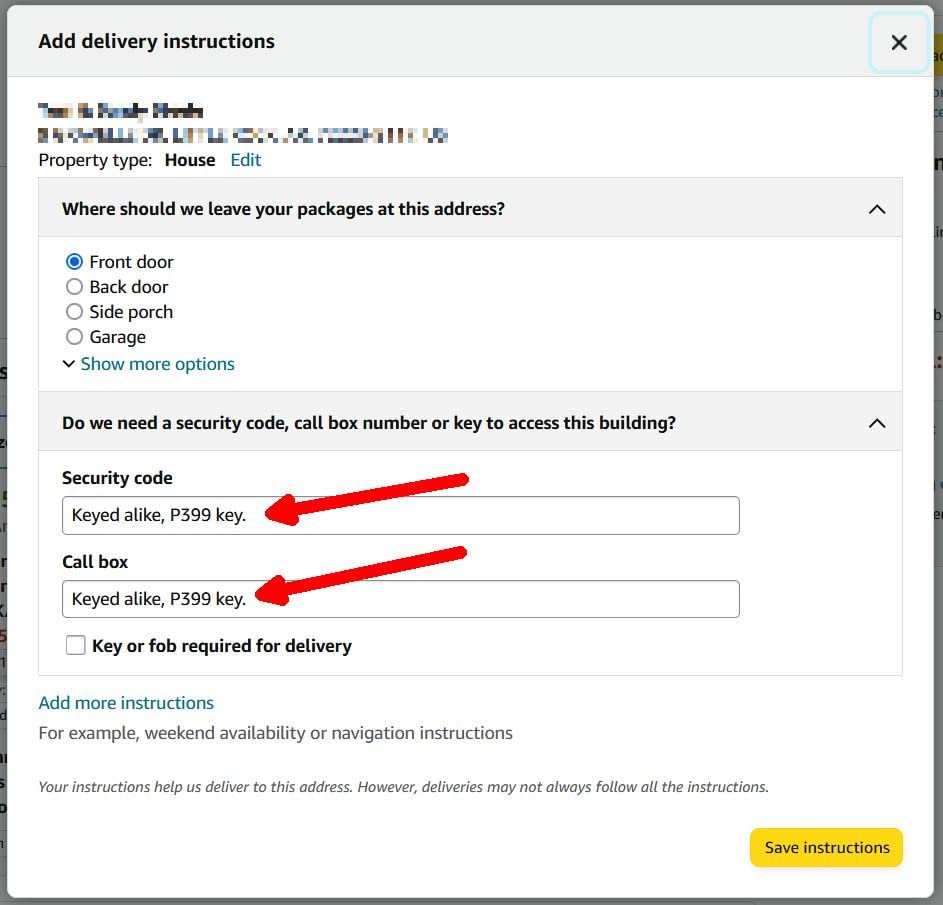Click the 'Call box' field label
This screenshot has height=905, width=943.
click(95, 562)
